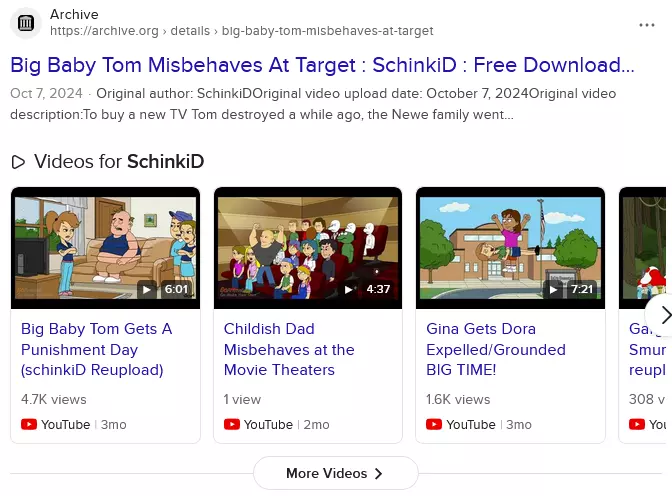The image size is (672, 496).
Task: Click YouTube icon on the 308 views card
Action: coord(636,424)
